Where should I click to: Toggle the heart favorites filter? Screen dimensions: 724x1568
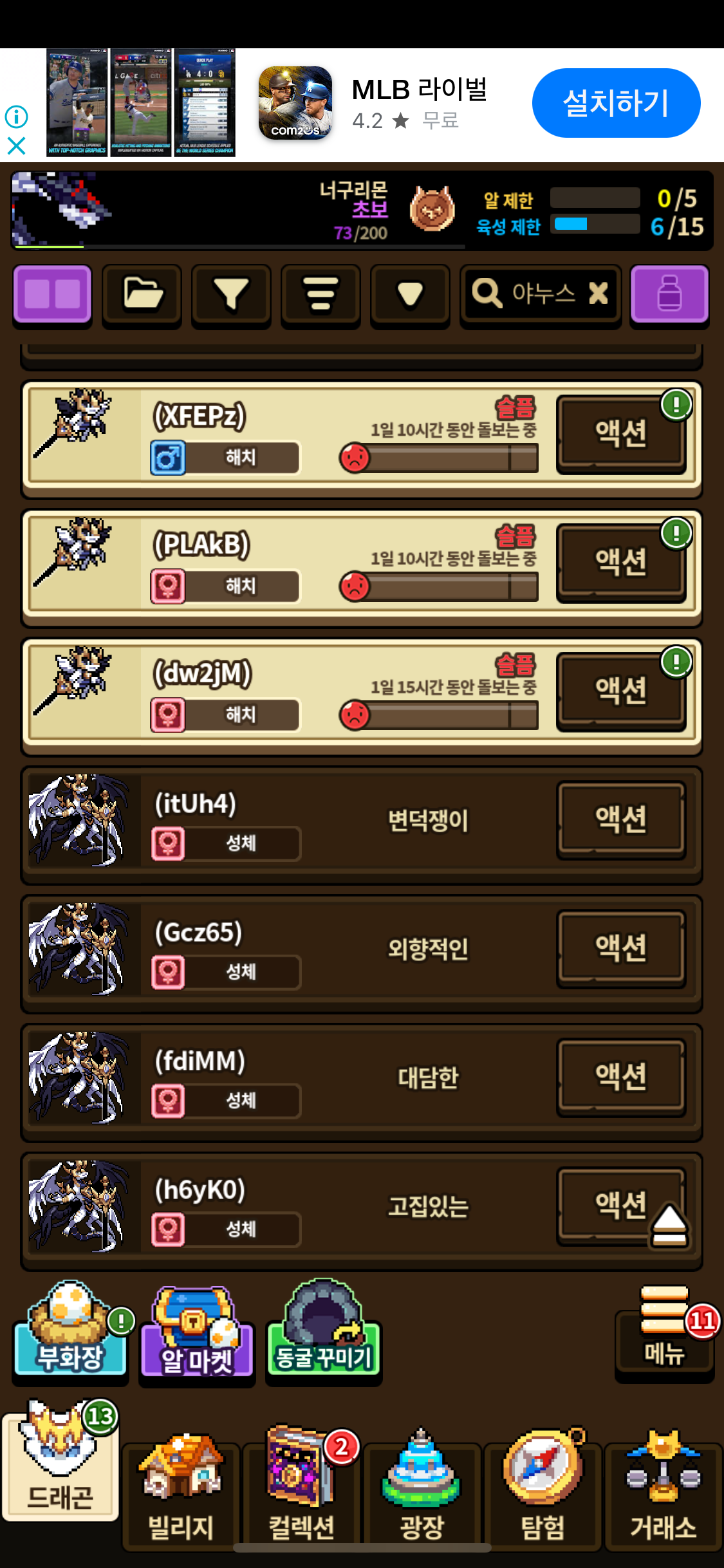410,295
